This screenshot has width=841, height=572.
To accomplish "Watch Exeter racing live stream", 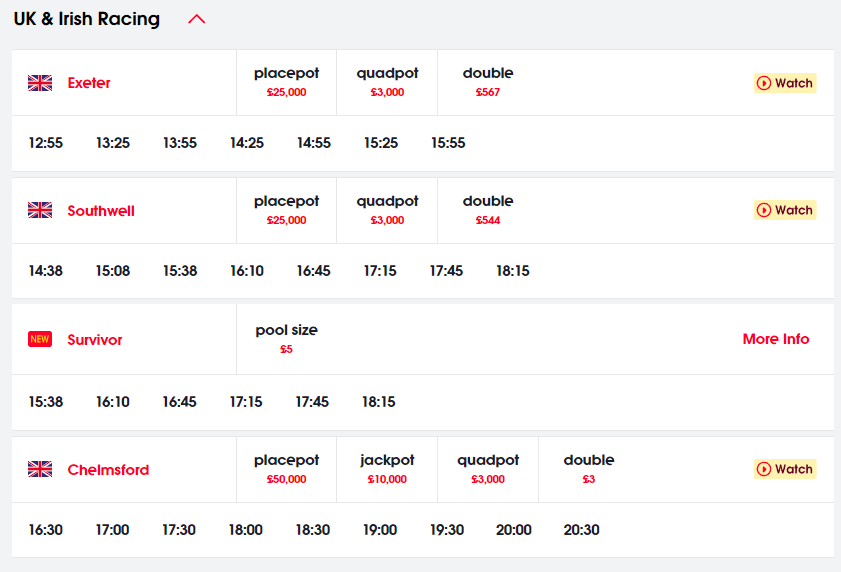I will click(785, 83).
